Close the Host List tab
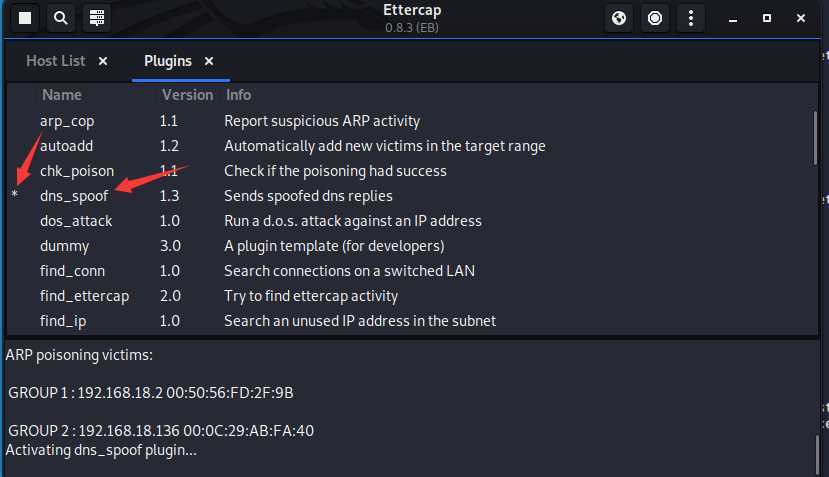This screenshot has height=477, width=829. coord(103,61)
